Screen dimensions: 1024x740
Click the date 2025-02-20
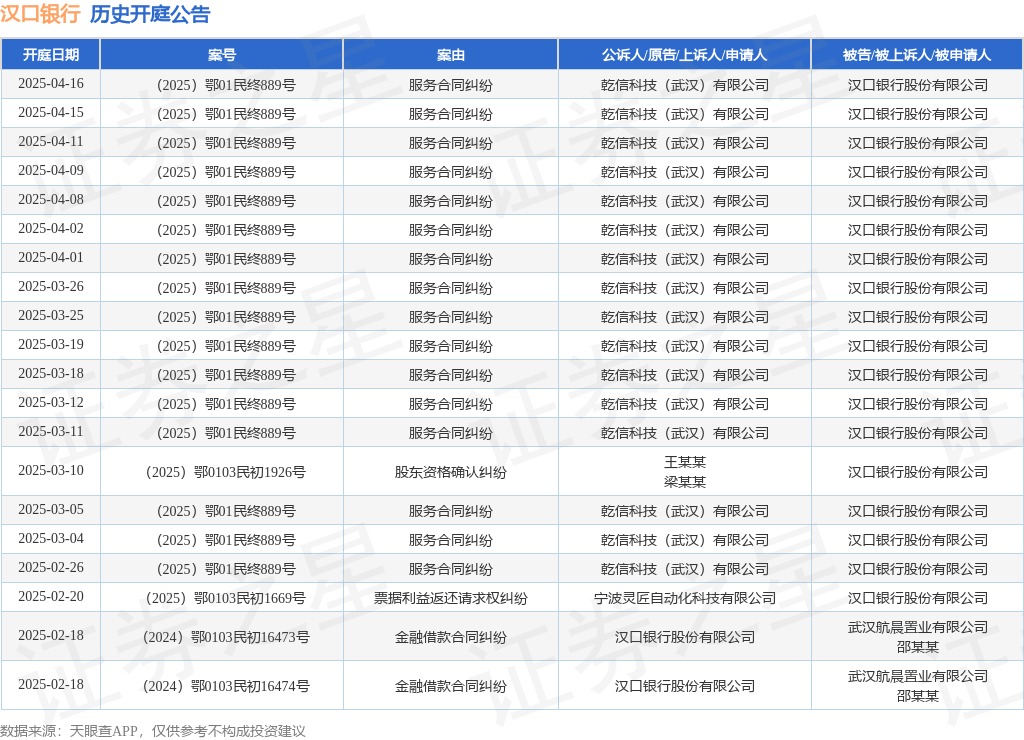[x=51, y=596]
